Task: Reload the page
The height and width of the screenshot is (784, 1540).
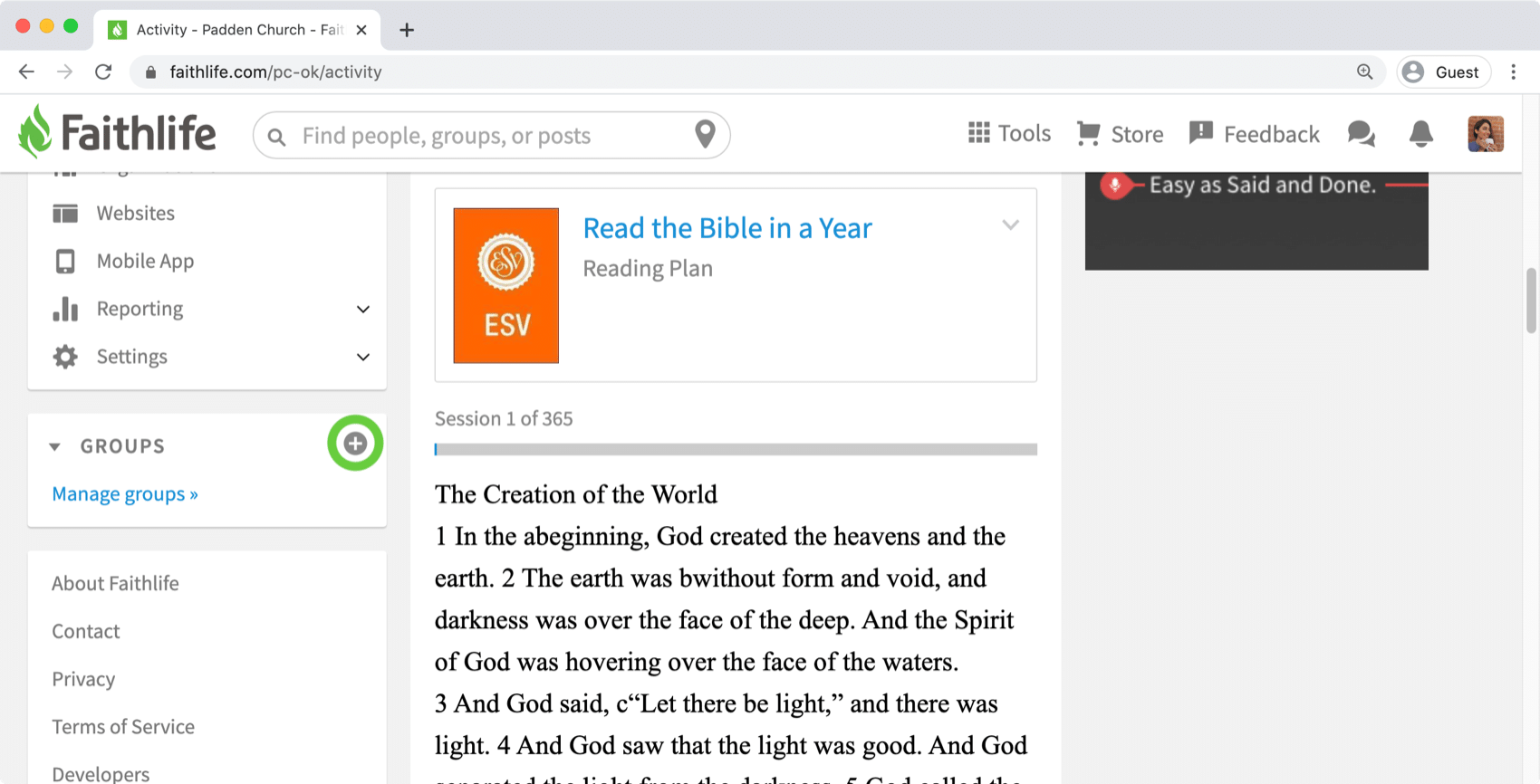Action: point(103,72)
